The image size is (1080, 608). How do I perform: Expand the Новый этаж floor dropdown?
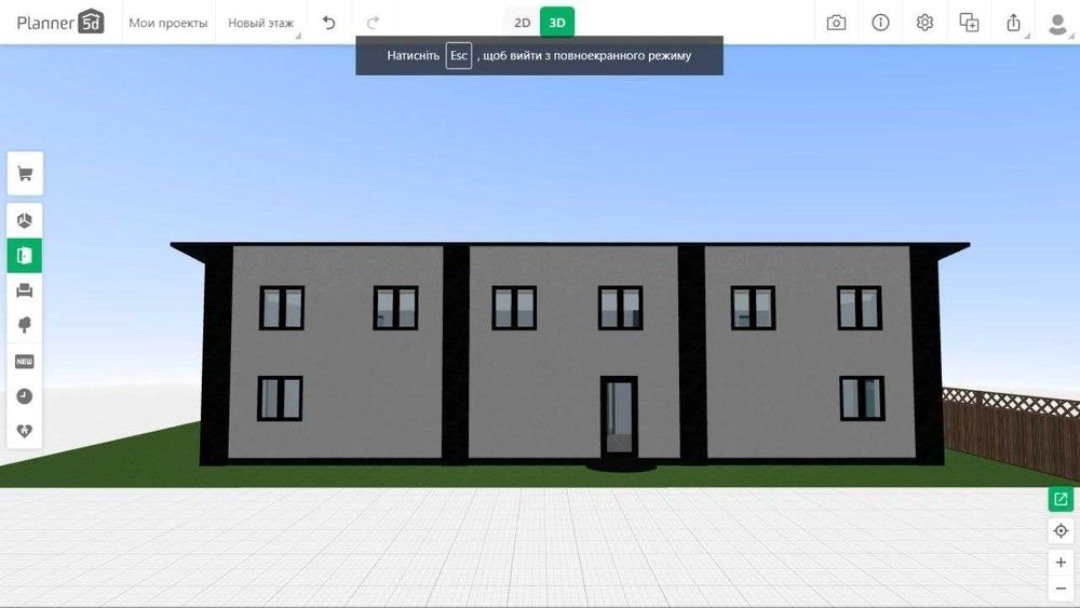(x=261, y=22)
